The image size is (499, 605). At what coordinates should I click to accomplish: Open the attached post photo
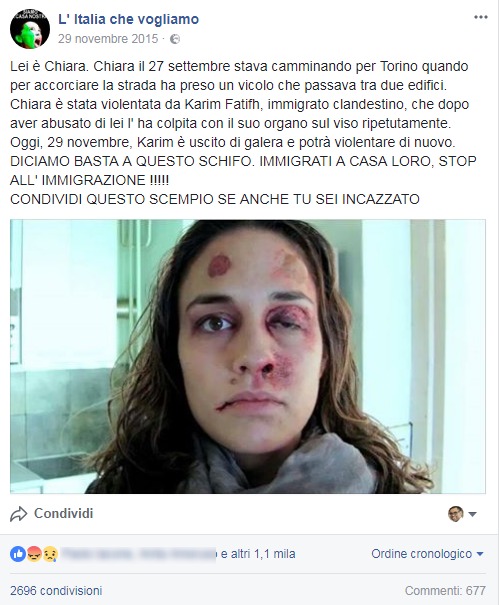pyautogui.click(x=248, y=357)
